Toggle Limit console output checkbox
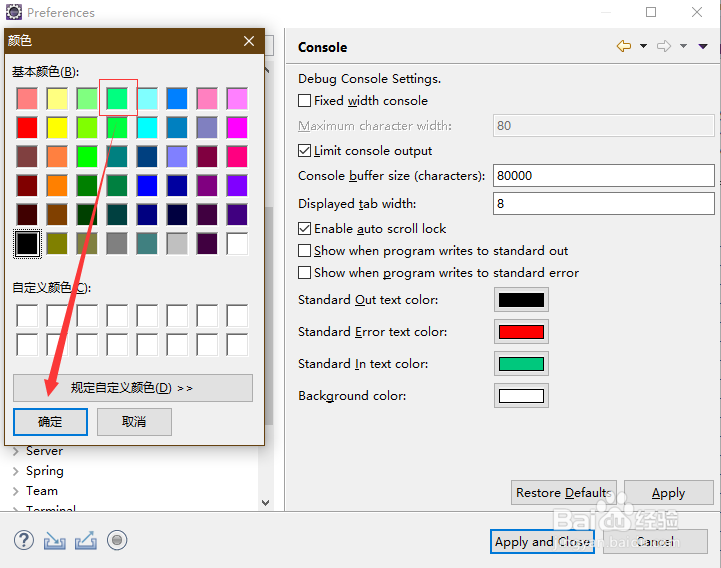The image size is (721, 568). pos(305,151)
